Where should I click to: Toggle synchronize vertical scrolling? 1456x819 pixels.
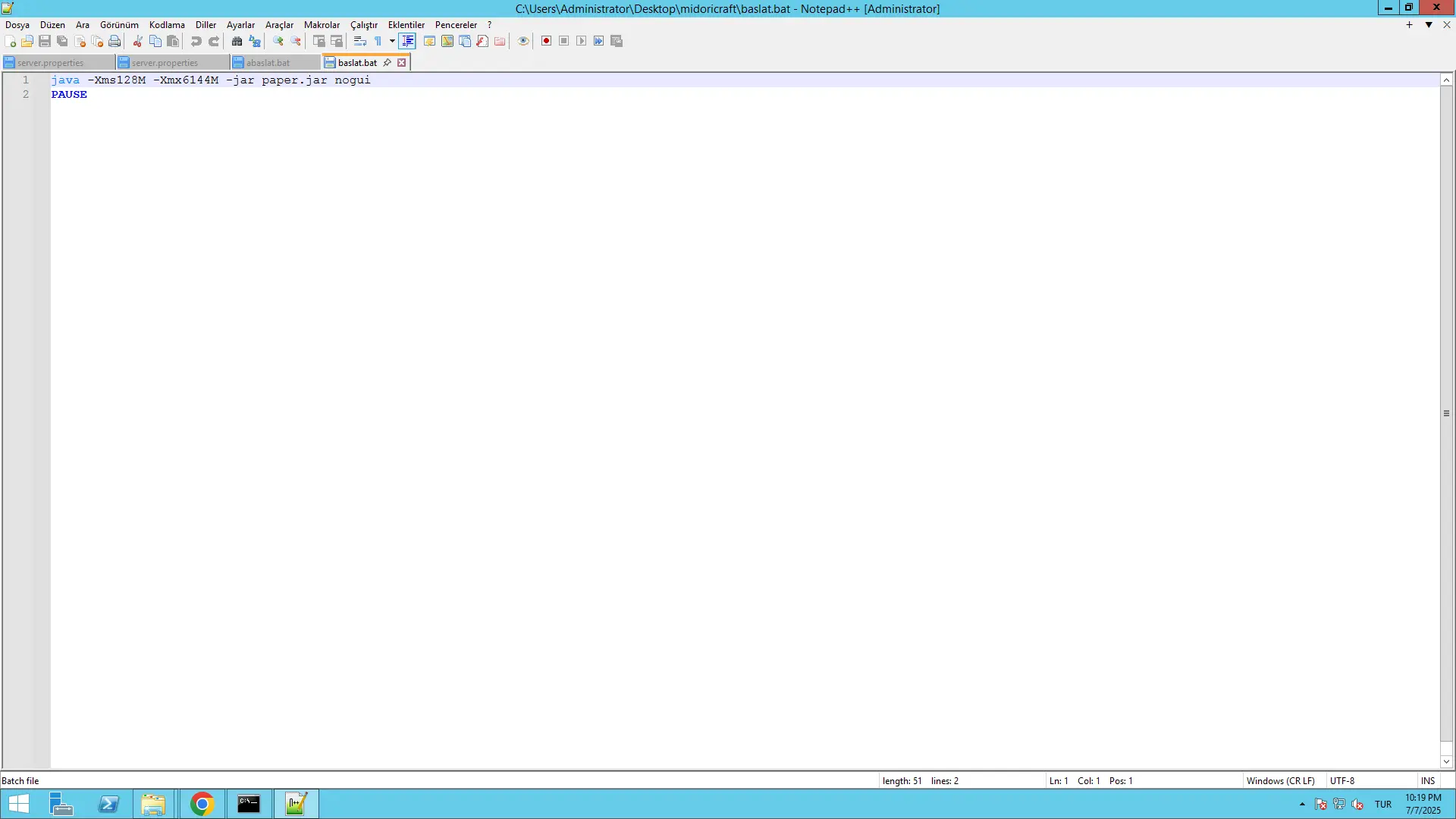[x=319, y=41]
